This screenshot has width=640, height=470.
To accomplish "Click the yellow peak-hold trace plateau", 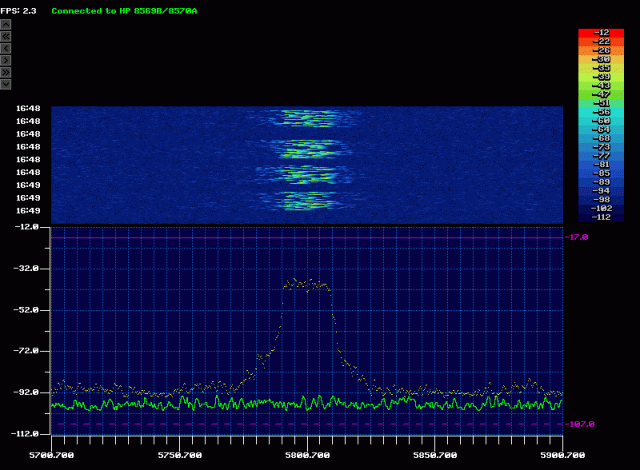I will pyautogui.click(x=307, y=284).
